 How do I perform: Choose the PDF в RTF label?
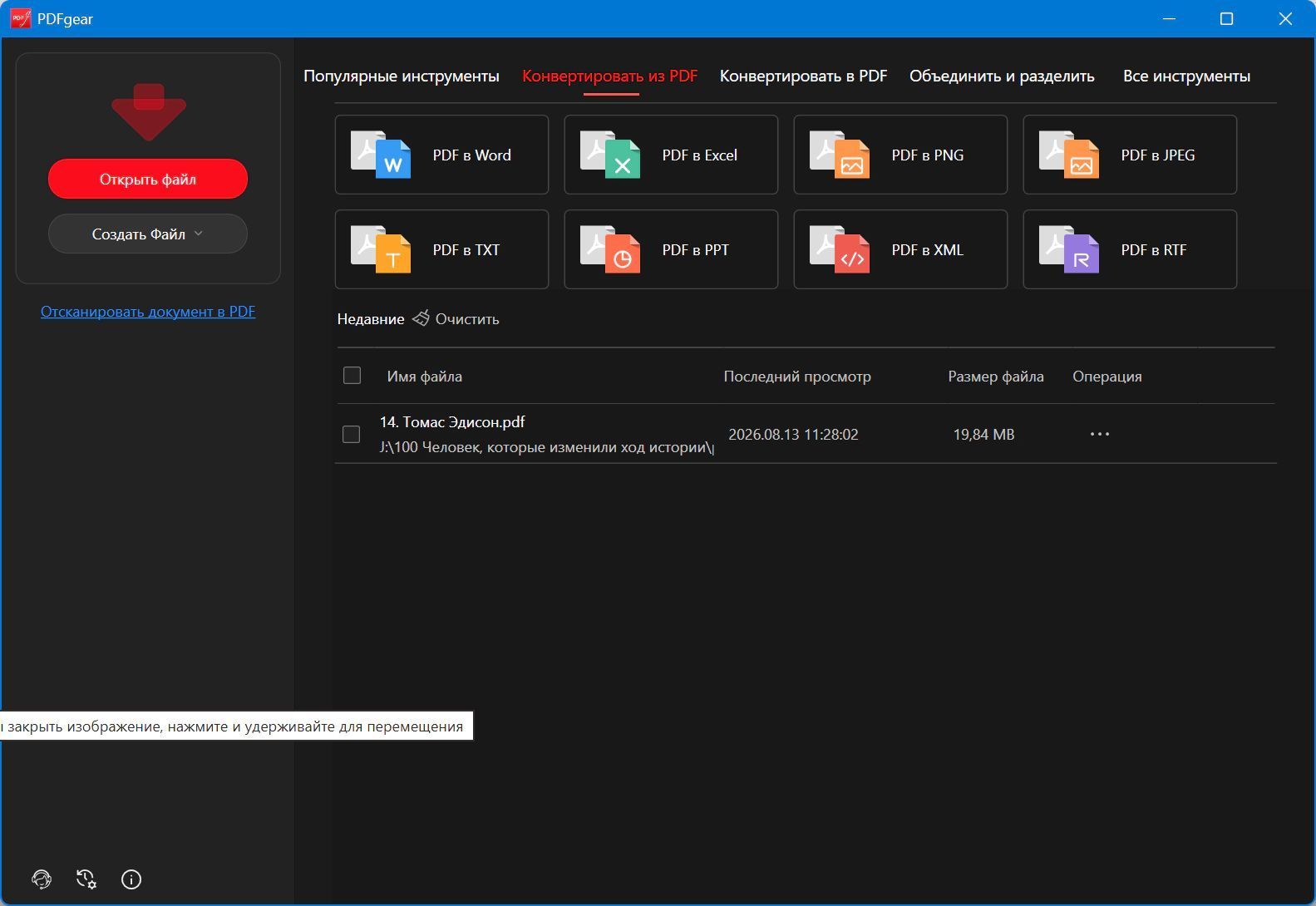coord(1153,250)
